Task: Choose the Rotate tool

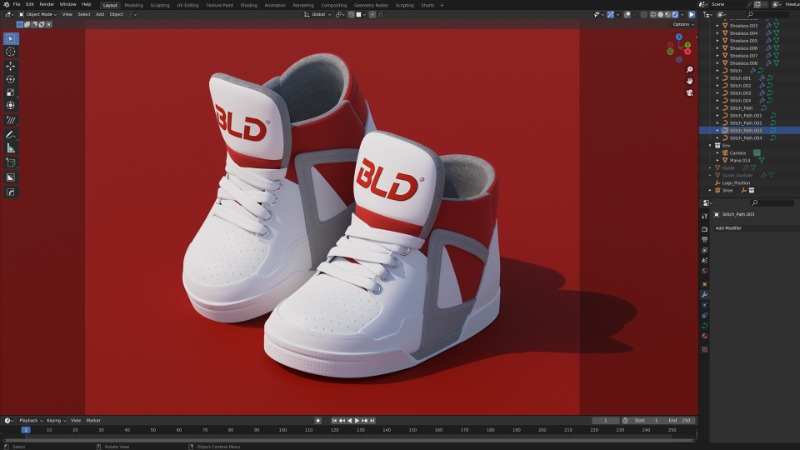Action: [x=11, y=79]
